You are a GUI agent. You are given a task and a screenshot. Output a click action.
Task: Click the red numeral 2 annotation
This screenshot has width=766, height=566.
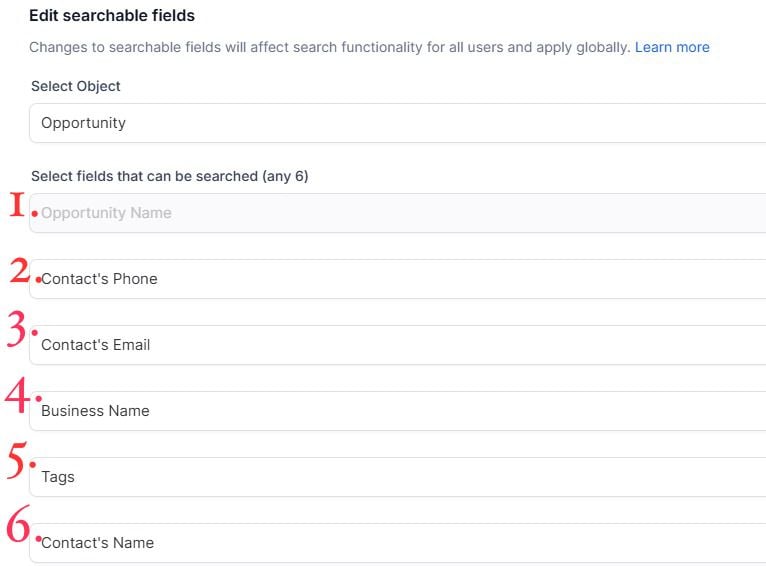coord(20,270)
